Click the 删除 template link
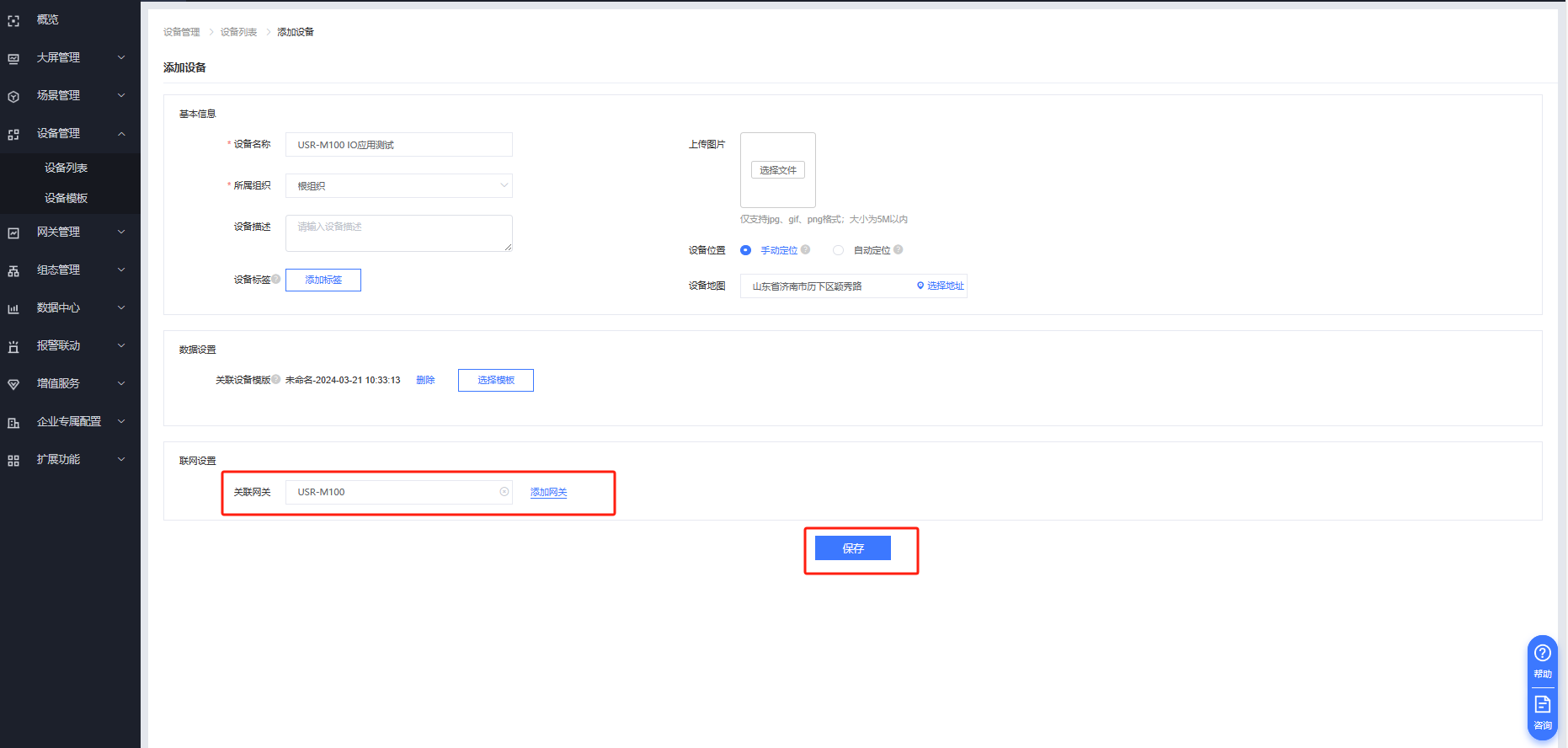1568x748 pixels. (425, 380)
